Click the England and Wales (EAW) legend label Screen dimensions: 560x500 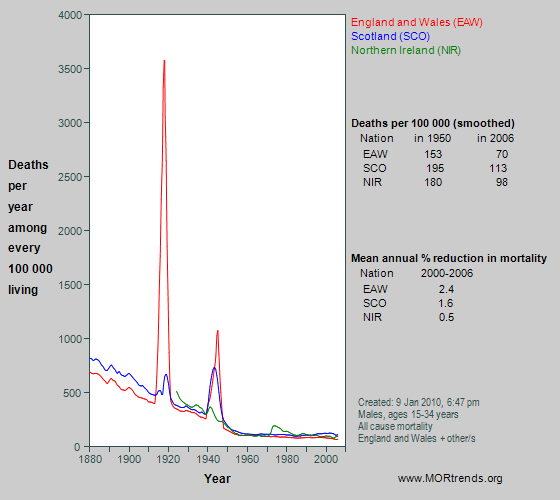click(417, 22)
